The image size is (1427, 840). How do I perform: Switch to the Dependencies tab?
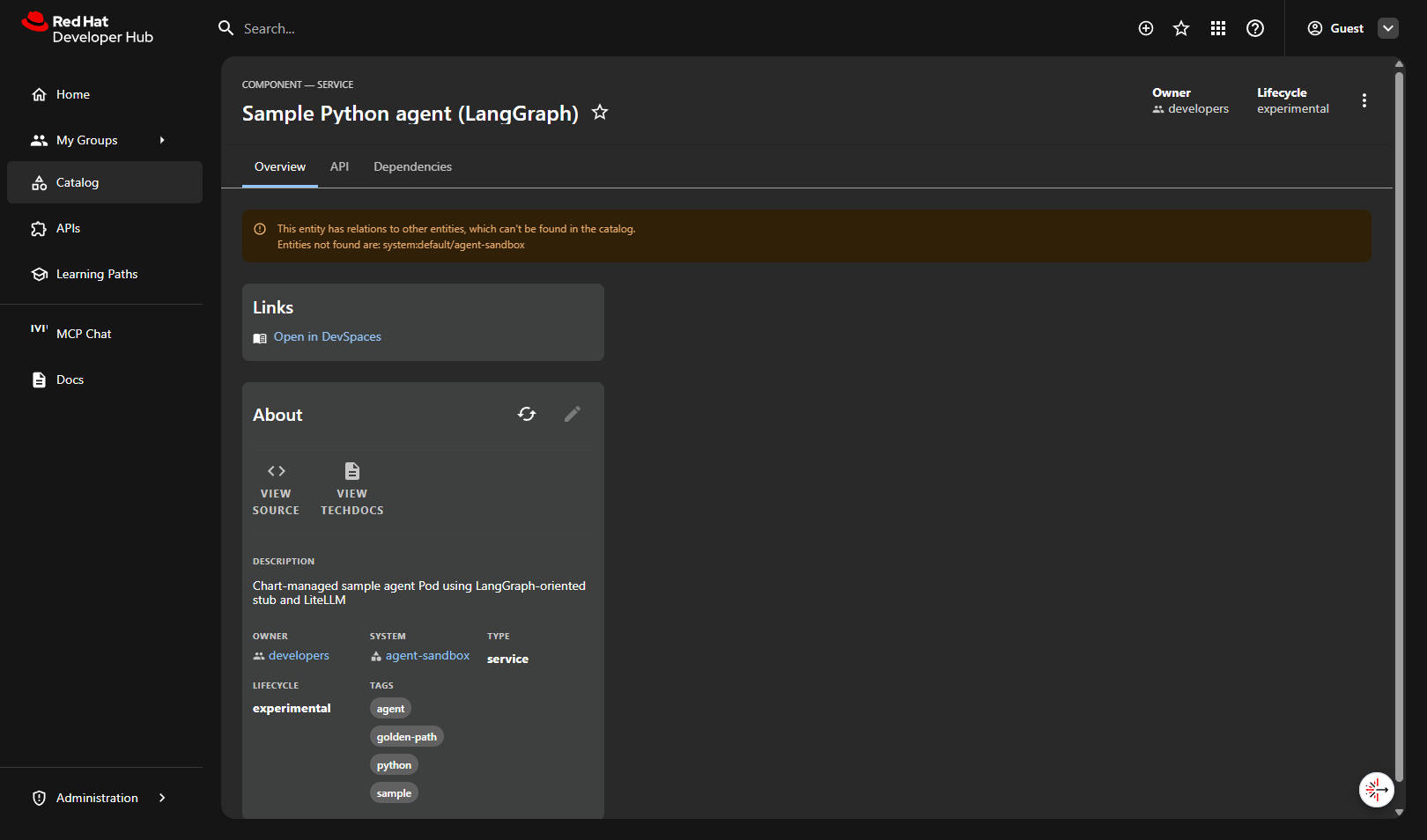pyautogui.click(x=412, y=166)
